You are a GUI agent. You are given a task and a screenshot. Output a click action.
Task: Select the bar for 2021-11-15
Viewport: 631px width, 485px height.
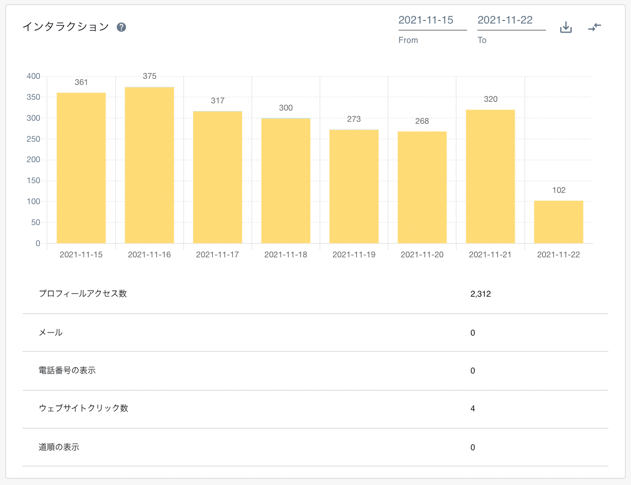pyautogui.click(x=81, y=168)
